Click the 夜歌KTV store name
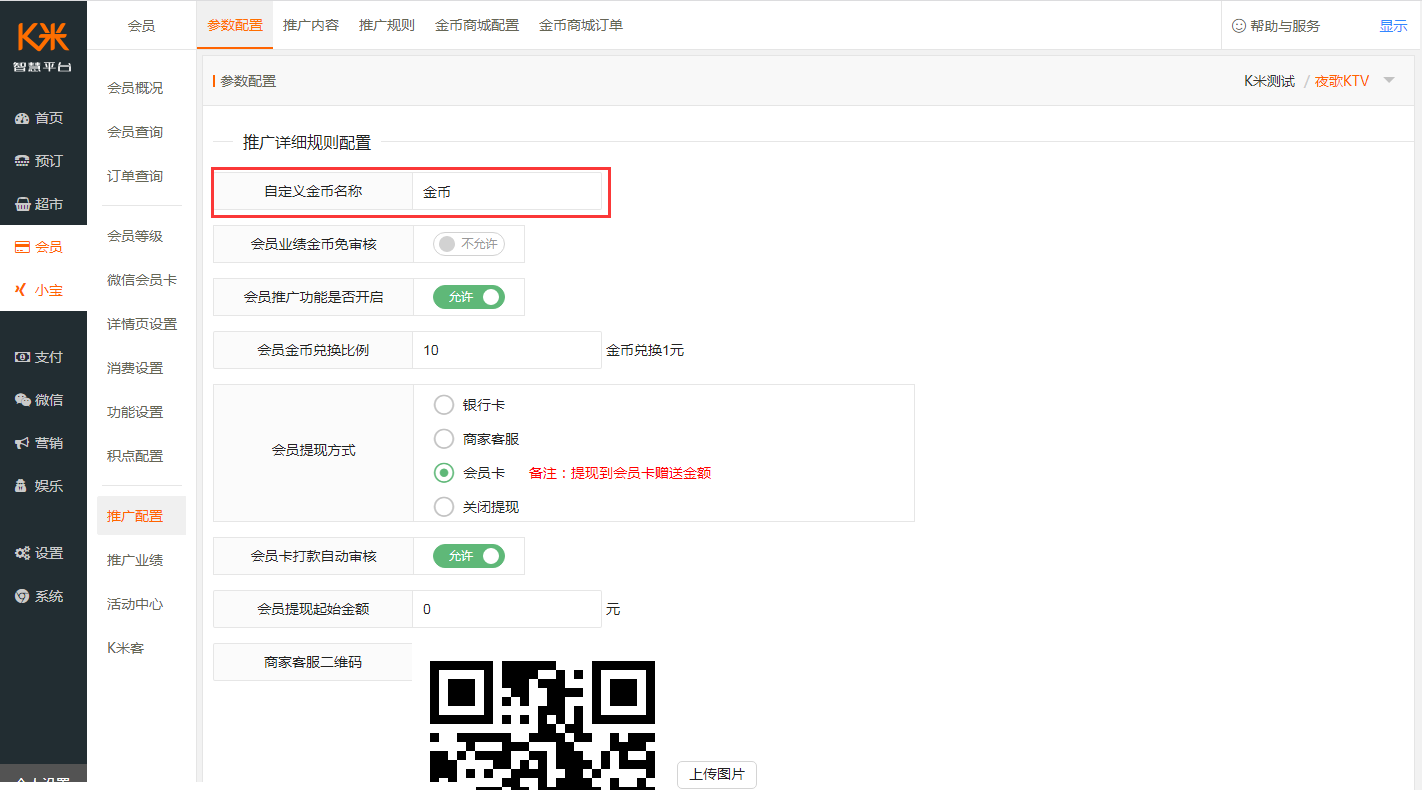 (1342, 81)
